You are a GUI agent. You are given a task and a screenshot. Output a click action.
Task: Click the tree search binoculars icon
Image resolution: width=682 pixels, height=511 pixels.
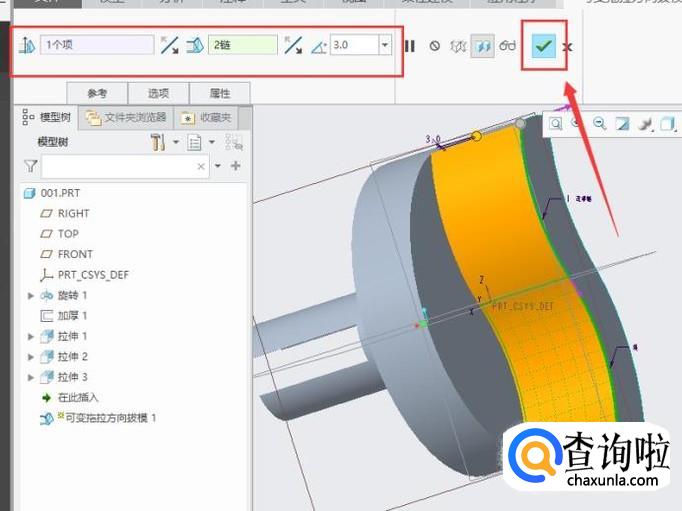click(x=234, y=142)
